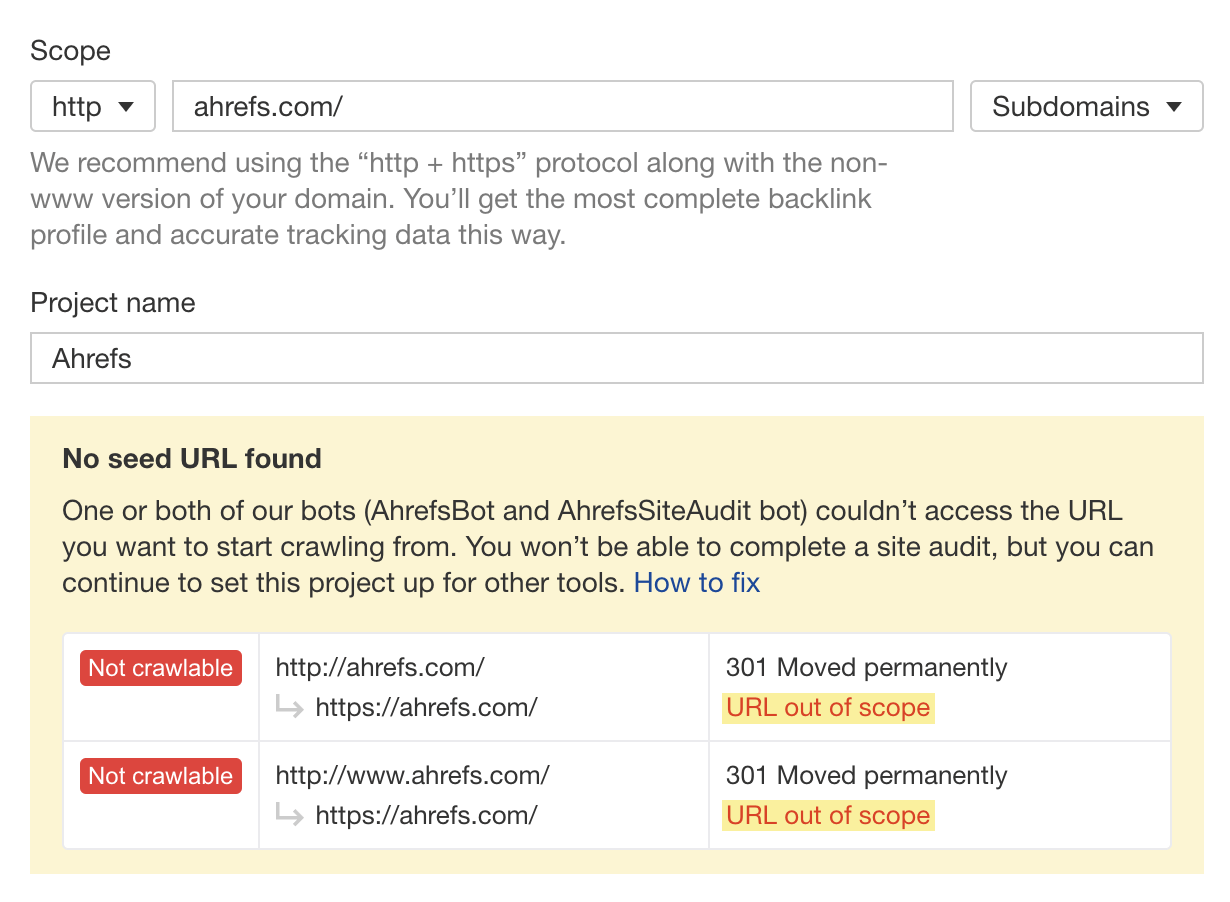1230x902 pixels.
Task: Open the Subdomains scope dropdown
Action: click(x=1086, y=105)
